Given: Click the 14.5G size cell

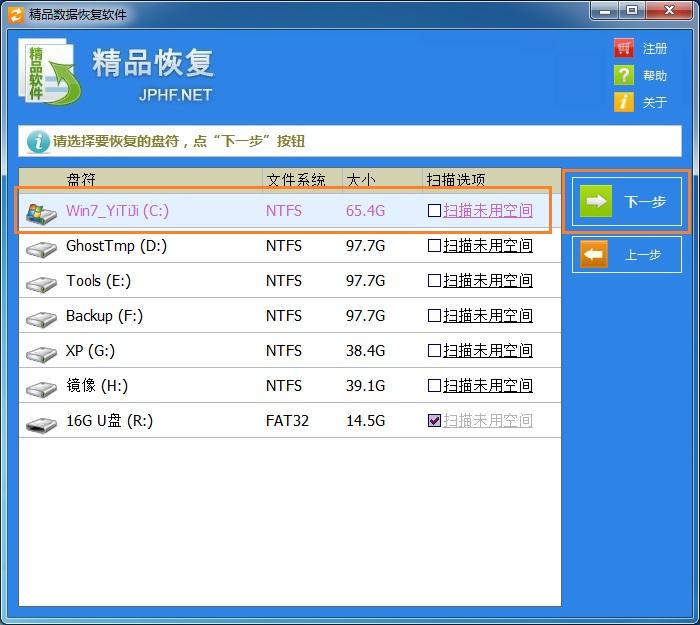Looking at the screenshot, I should tap(365, 421).
